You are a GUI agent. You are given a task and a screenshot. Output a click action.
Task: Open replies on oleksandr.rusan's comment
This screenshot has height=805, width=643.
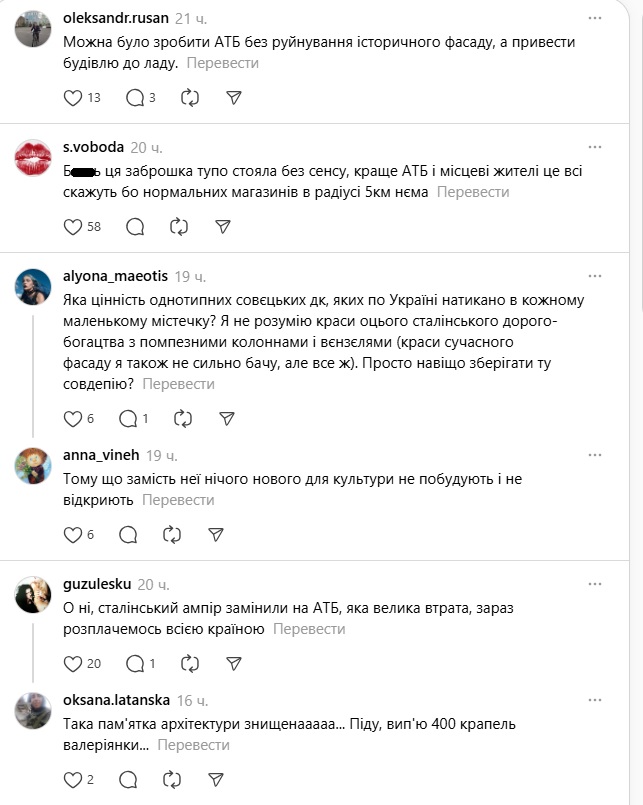point(135,98)
